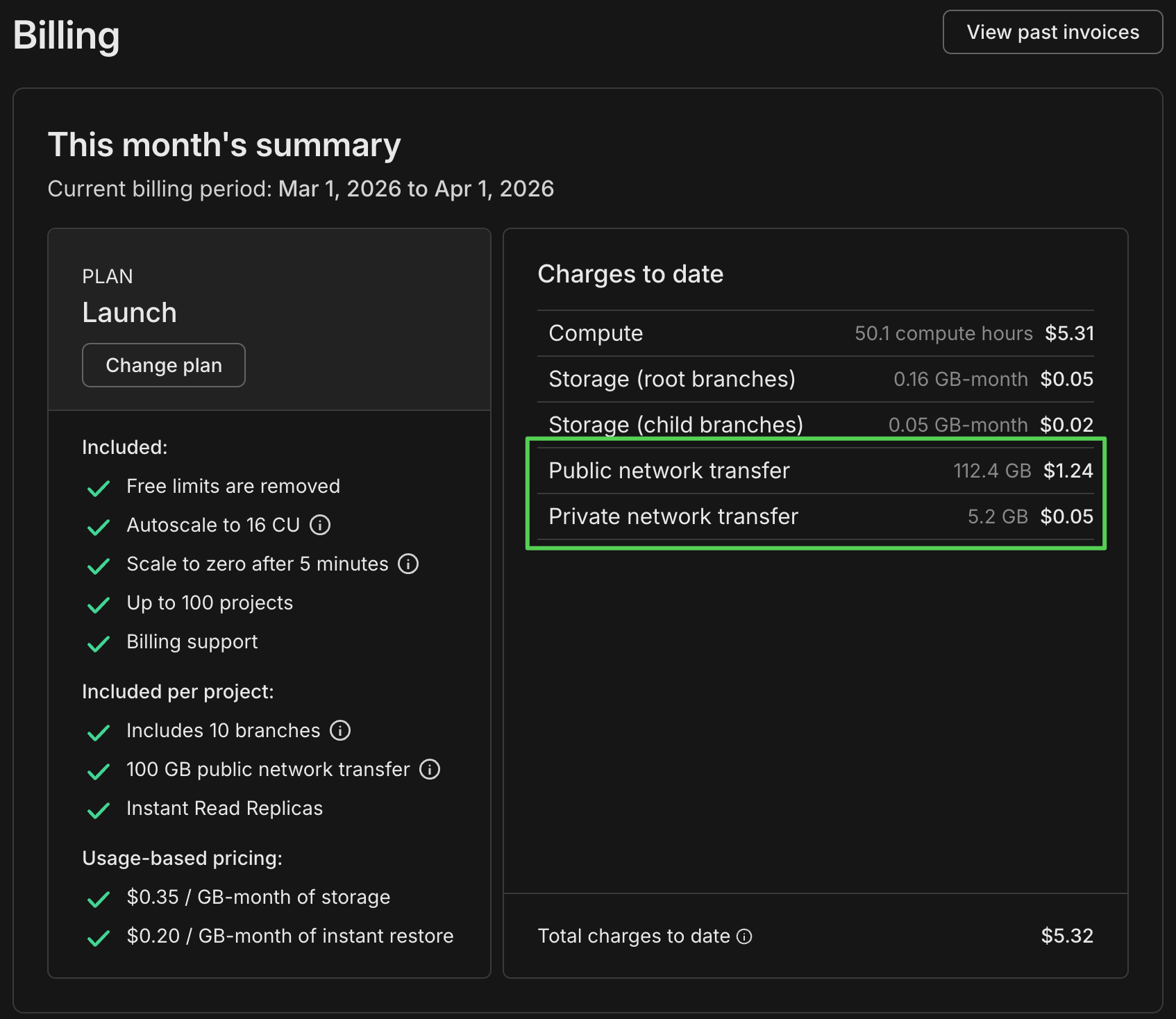
Task: Click the 5.2 GB usage value
Action: (998, 516)
